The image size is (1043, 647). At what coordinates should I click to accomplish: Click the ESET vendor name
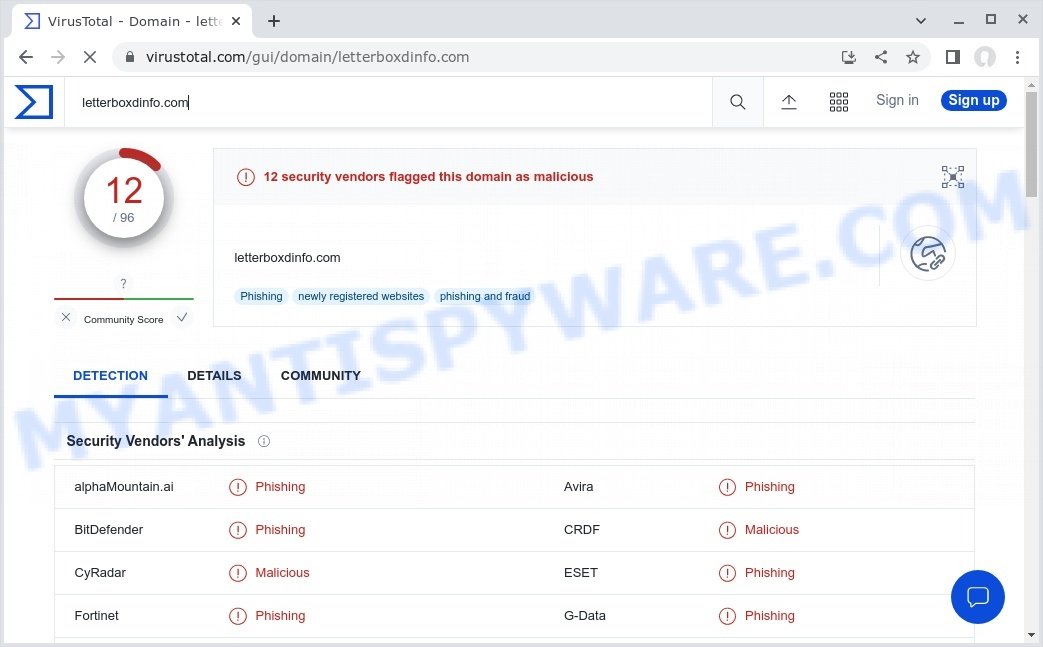(581, 573)
